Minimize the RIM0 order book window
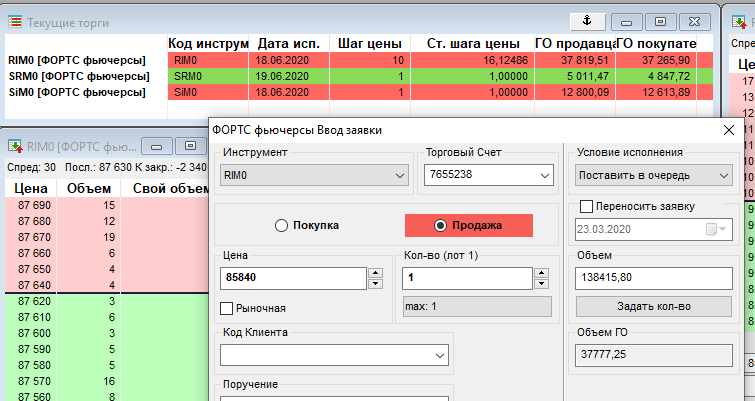The height and width of the screenshot is (401, 755). tap(156, 146)
